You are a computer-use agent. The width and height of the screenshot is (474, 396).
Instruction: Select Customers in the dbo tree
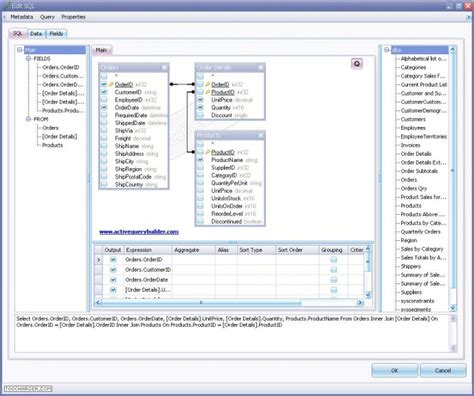tap(413, 119)
